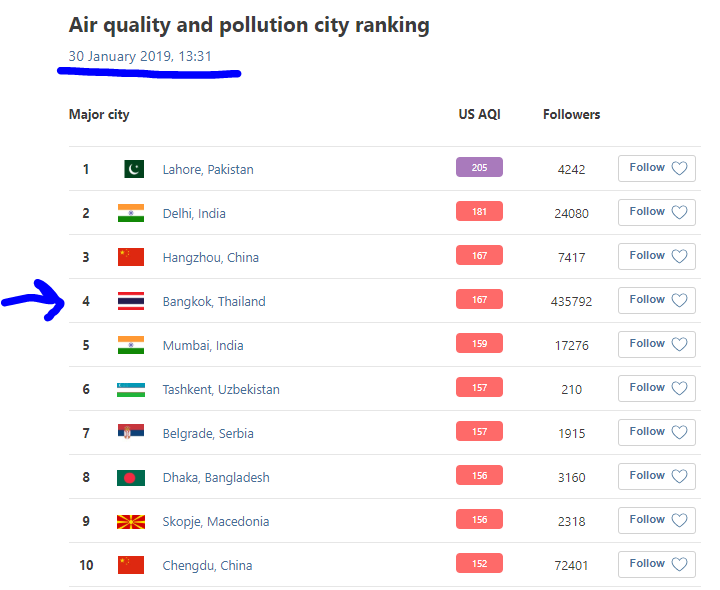Click the 30 January 2019 date text

pos(140,56)
